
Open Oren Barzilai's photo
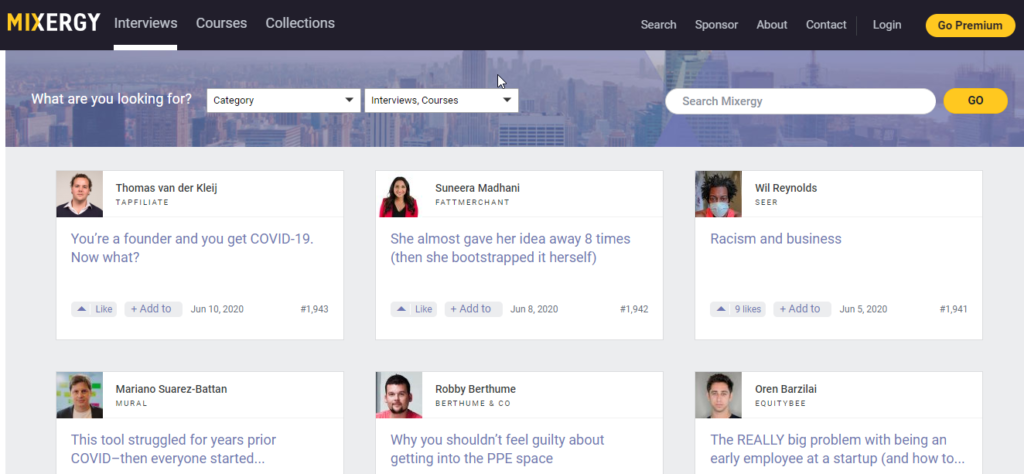718,395
